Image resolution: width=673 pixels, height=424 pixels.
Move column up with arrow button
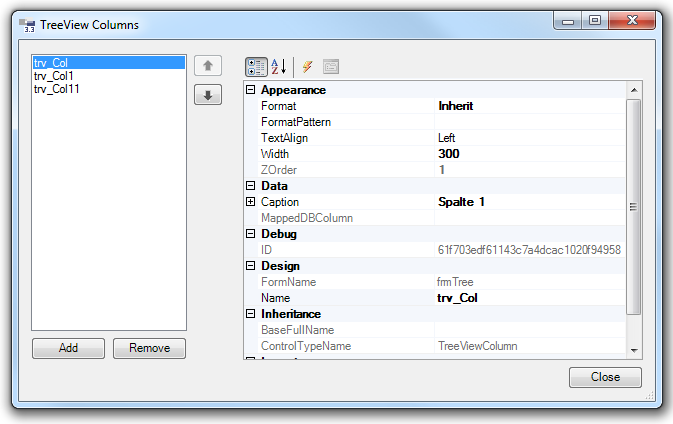pos(207,67)
